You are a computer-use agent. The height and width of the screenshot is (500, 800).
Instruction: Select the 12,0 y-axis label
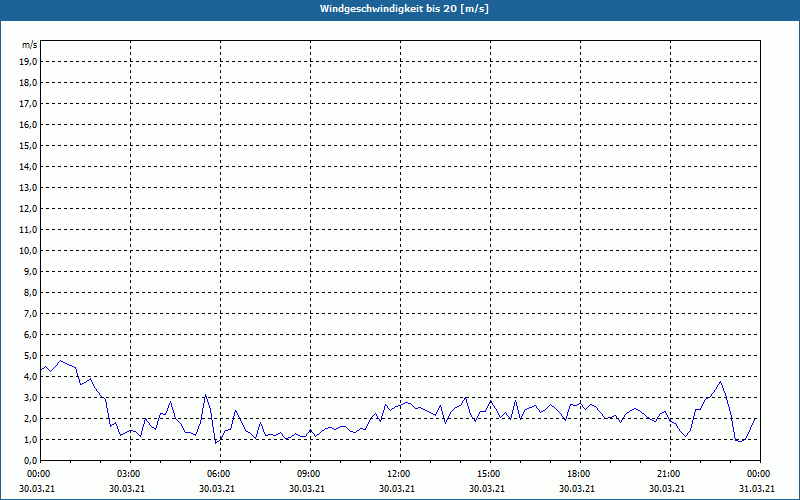(x=28, y=209)
